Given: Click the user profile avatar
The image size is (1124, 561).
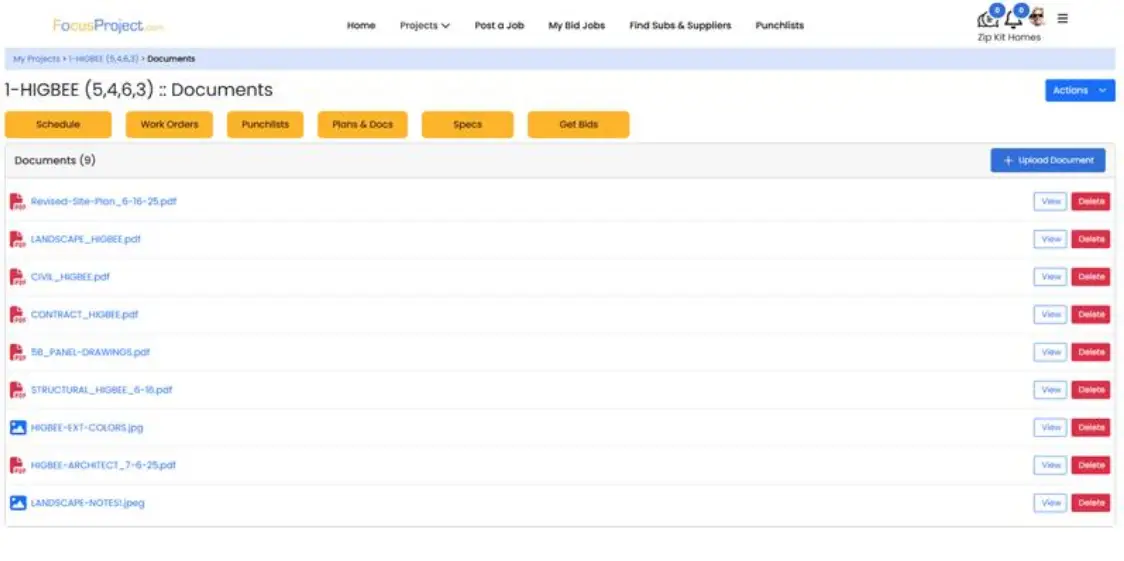Looking at the screenshot, I should (x=1037, y=19).
